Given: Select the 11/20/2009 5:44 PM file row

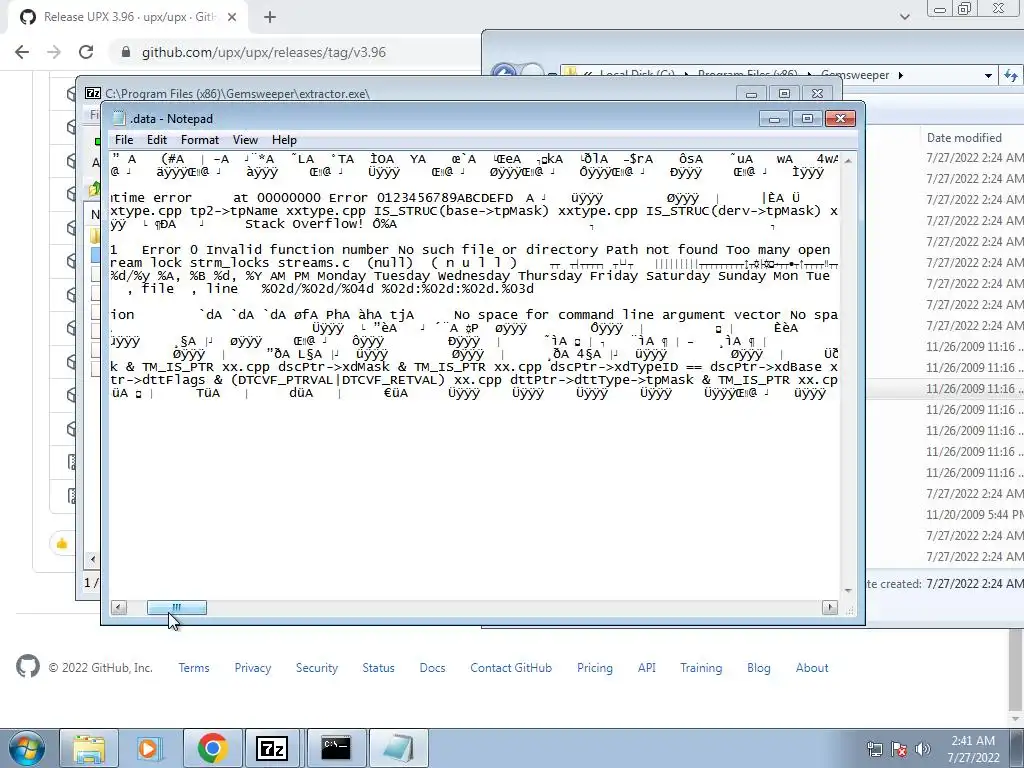Looking at the screenshot, I should tap(974, 515).
